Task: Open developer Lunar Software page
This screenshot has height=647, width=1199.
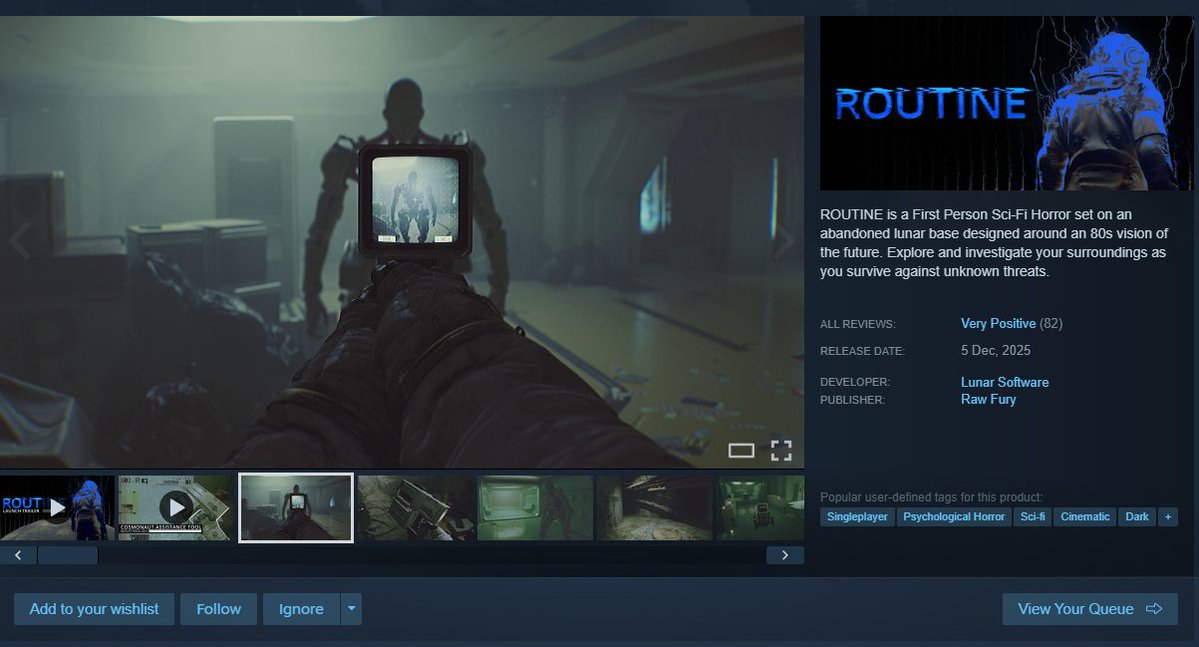Action: pos(1005,382)
